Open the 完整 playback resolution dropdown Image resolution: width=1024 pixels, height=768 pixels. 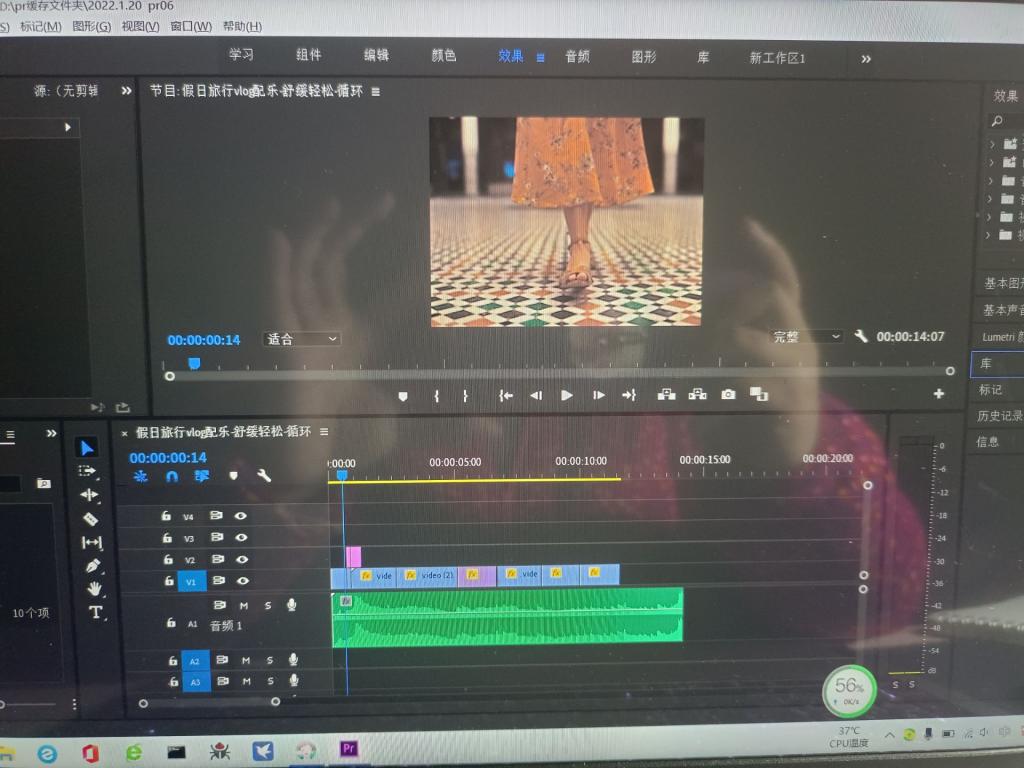pyautogui.click(x=806, y=337)
